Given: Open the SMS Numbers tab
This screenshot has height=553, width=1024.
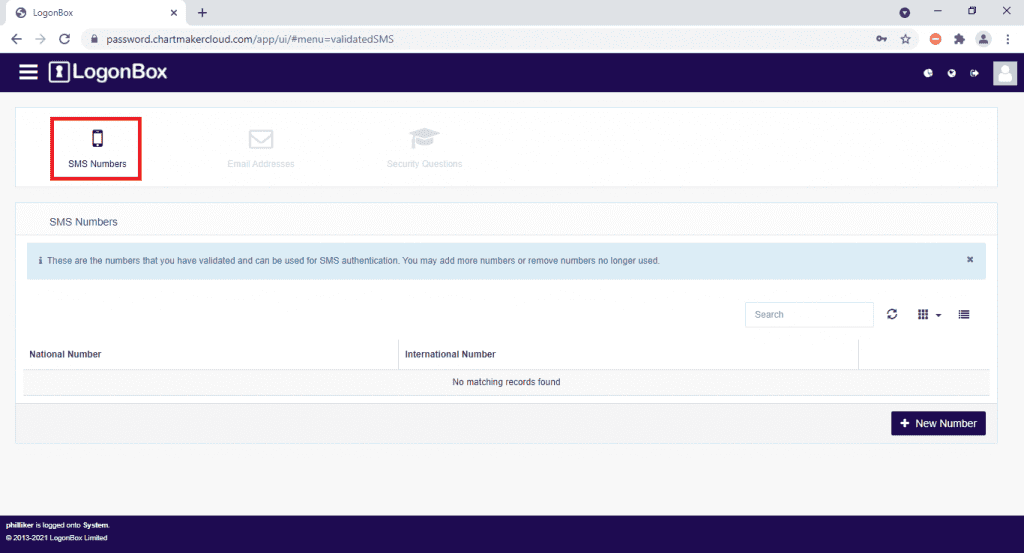Looking at the screenshot, I should click(x=97, y=149).
